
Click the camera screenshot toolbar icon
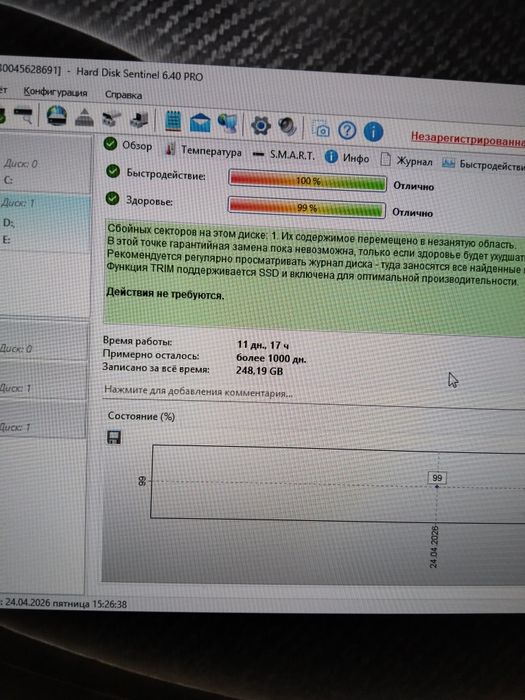point(321,129)
